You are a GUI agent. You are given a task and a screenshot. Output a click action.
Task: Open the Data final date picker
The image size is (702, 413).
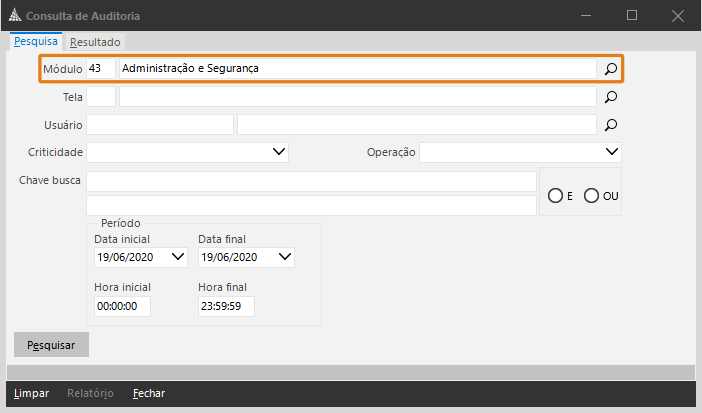(x=284, y=257)
